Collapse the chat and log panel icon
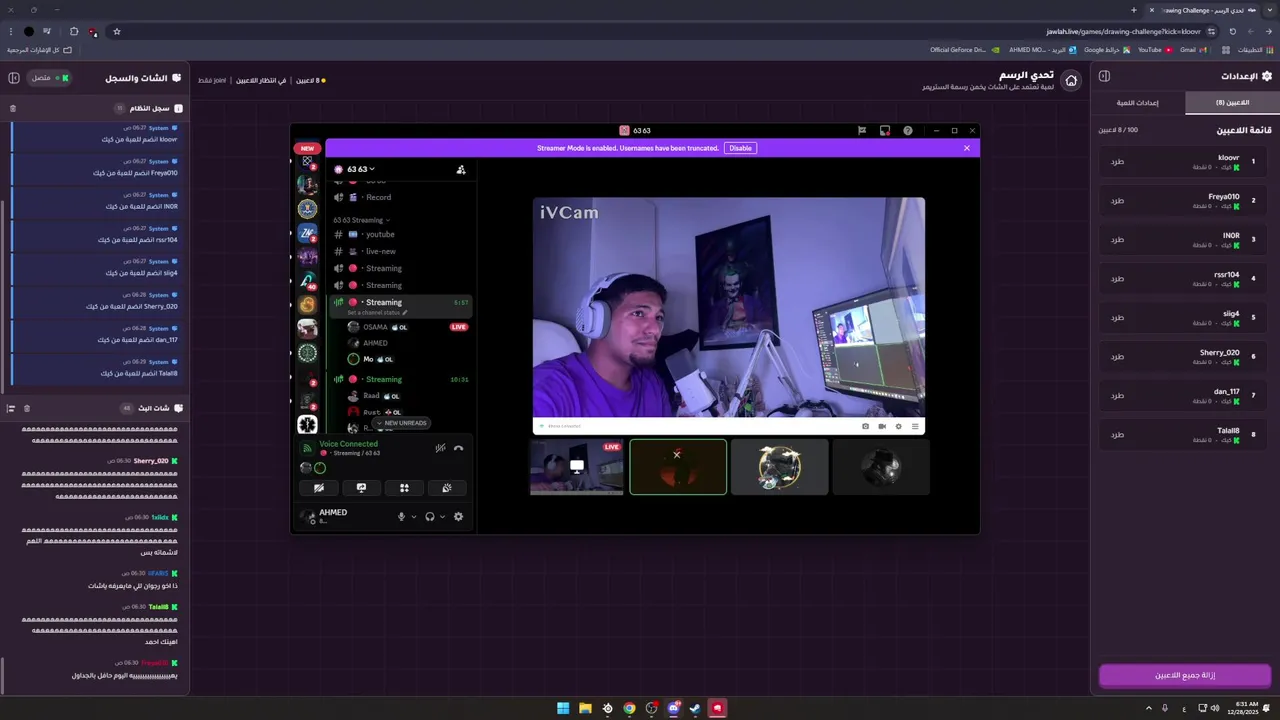1280x720 pixels. coord(15,77)
